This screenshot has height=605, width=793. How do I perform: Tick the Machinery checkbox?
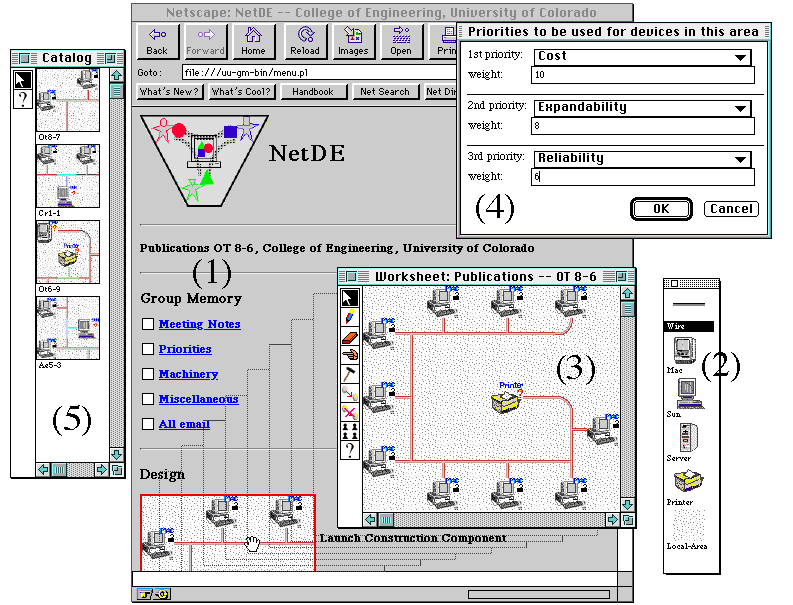(148, 374)
